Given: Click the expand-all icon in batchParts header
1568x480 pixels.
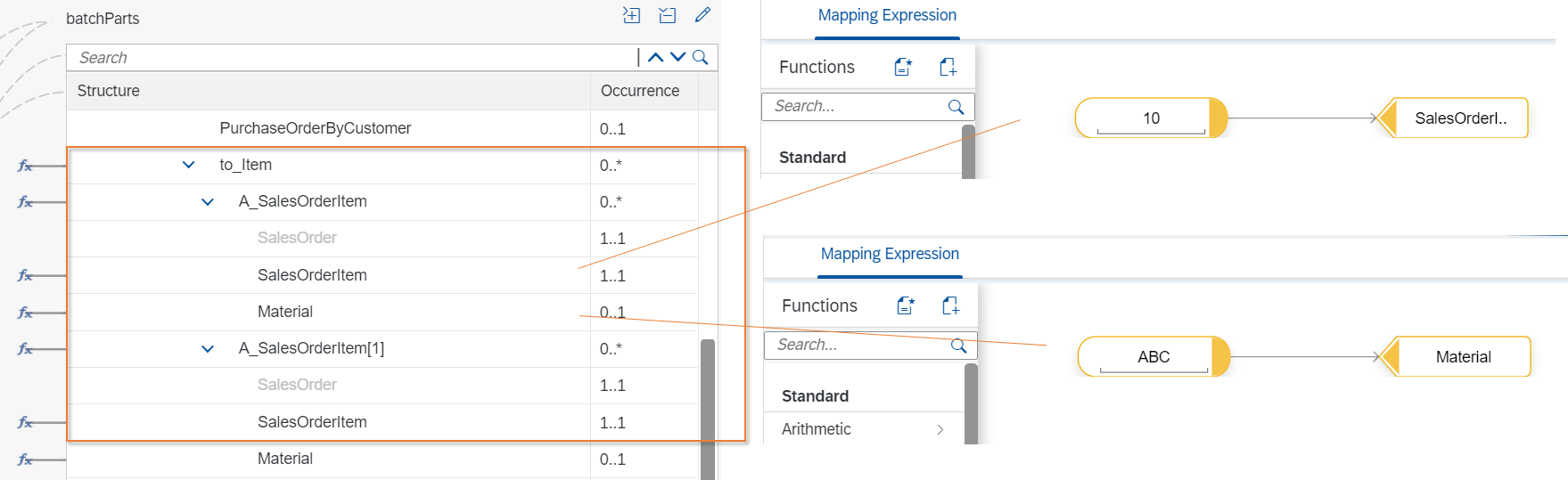Looking at the screenshot, I should point(631,15).
